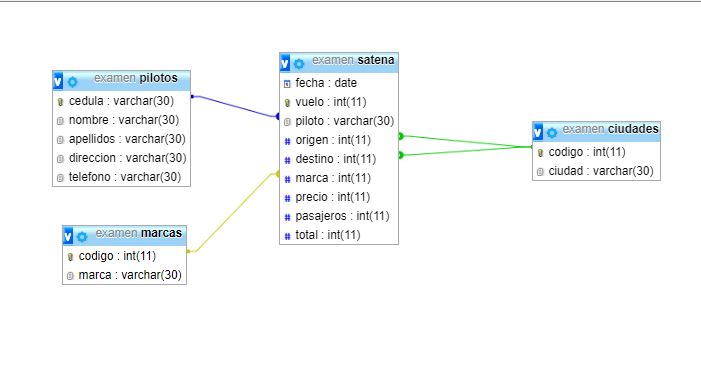Click the green relation endpoint at origen
Screen dimensions: 701x383
coord(401,136)
